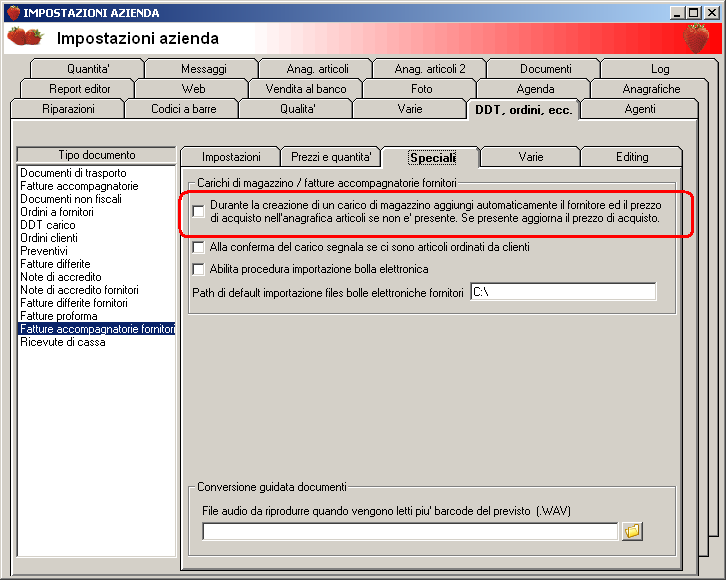This screenshot has width=726, height=580.
Task: Click the Tipo documento list header
Action: 96,155
